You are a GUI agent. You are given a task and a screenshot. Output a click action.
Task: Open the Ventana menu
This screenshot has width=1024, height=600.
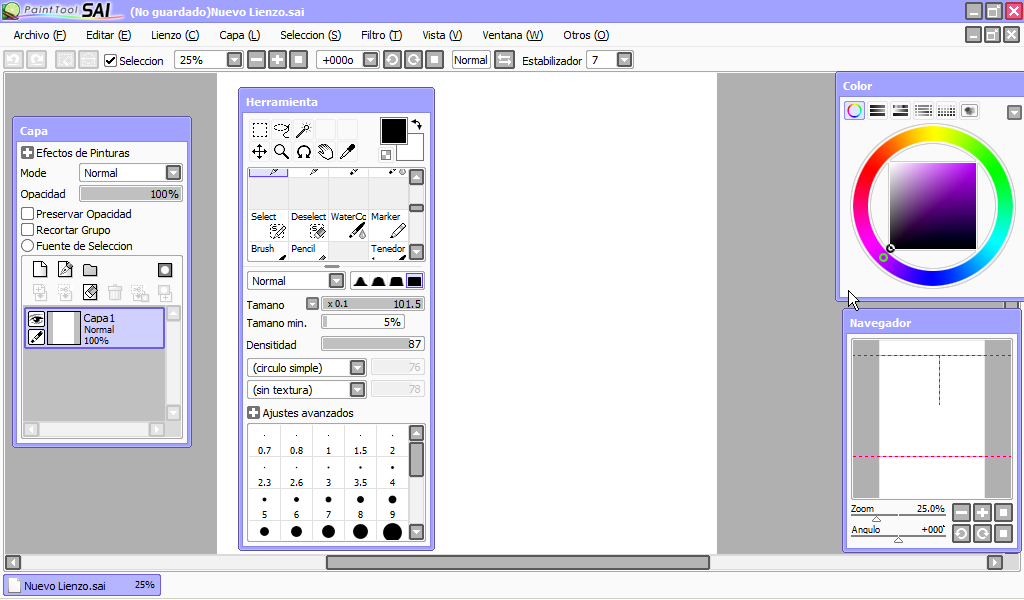(x=512, y=35)
